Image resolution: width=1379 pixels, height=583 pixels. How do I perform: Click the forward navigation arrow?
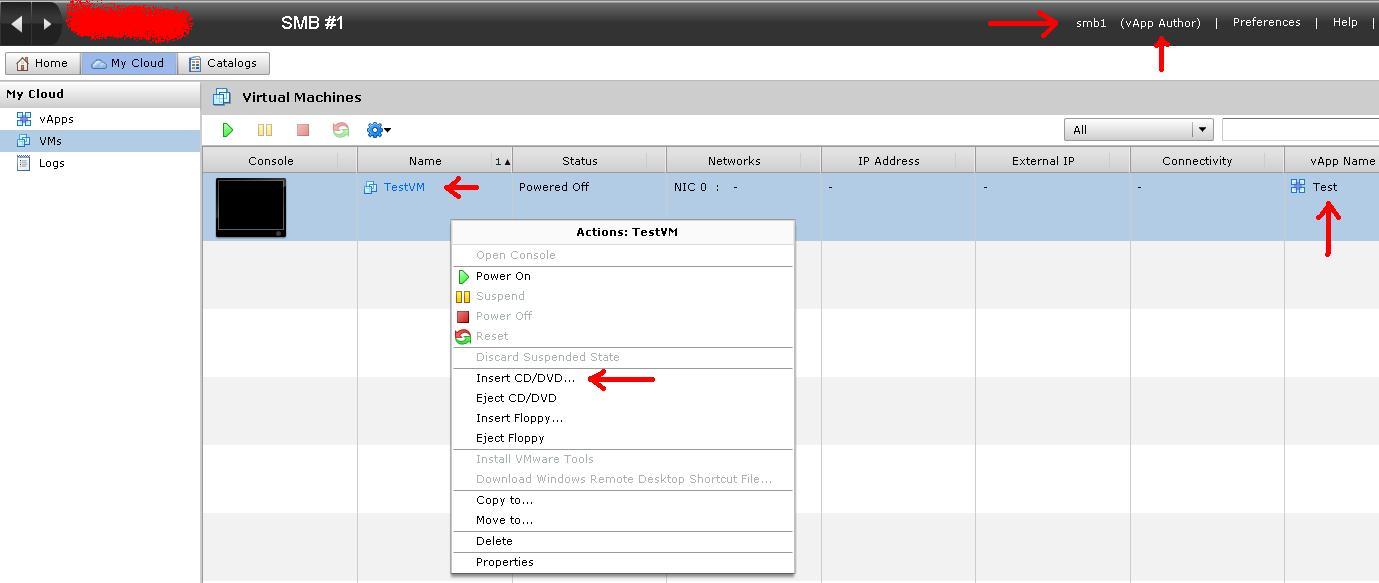[x=47, y=23]
